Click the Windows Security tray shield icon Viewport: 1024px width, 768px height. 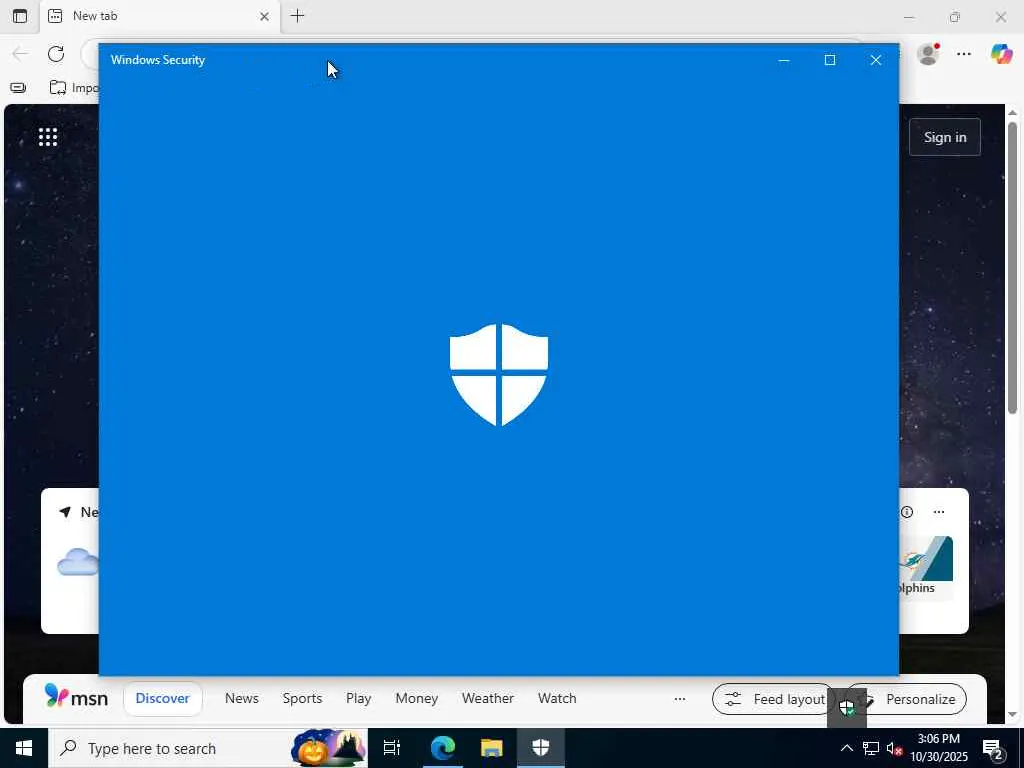(846, 707)
